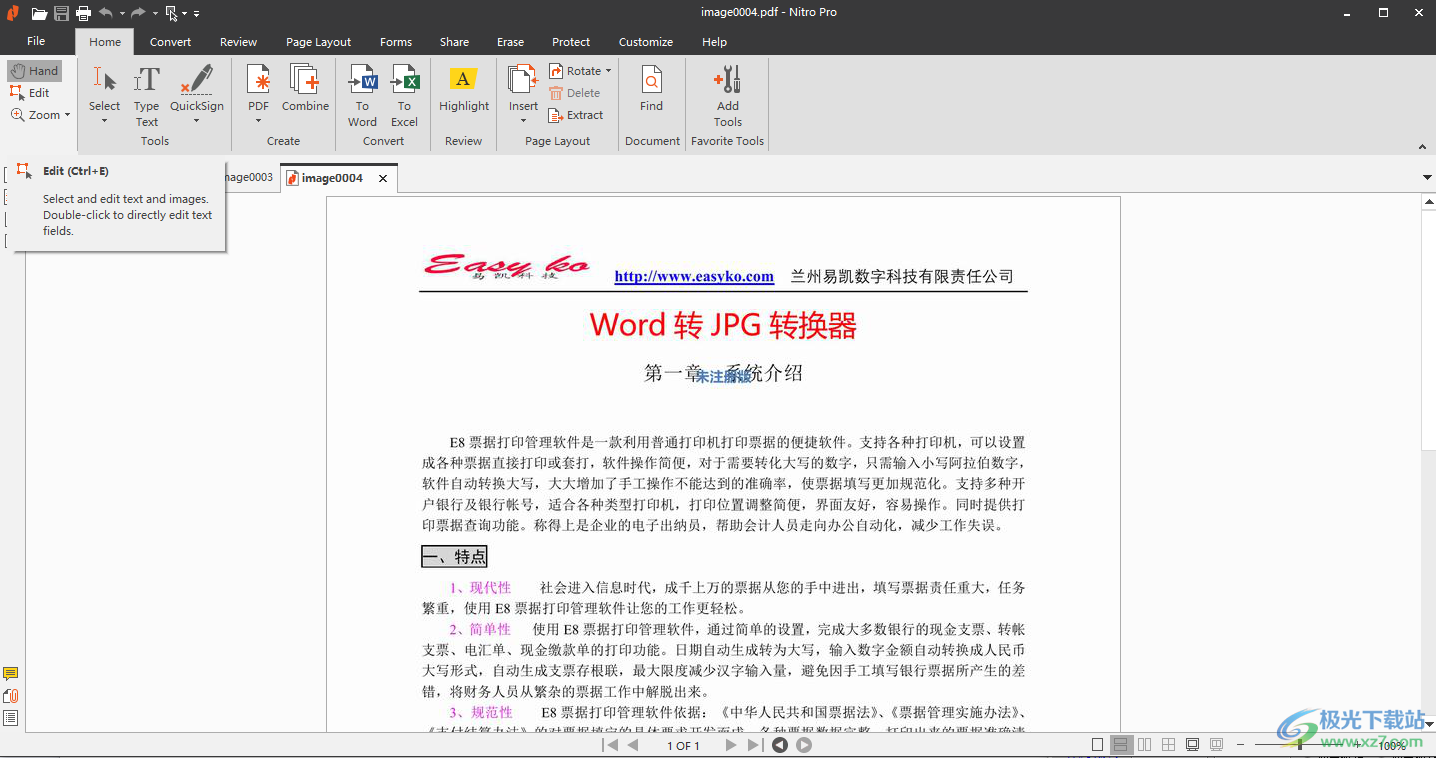Go to the last page button

(x=754, y=745)
